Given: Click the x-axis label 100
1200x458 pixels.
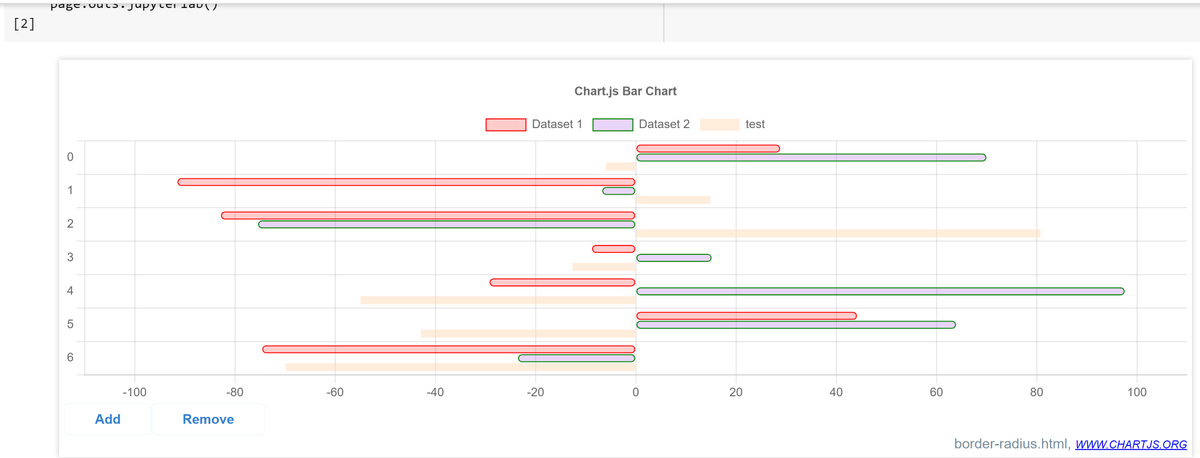Looking at the screenshot, I should (1137, 392).
